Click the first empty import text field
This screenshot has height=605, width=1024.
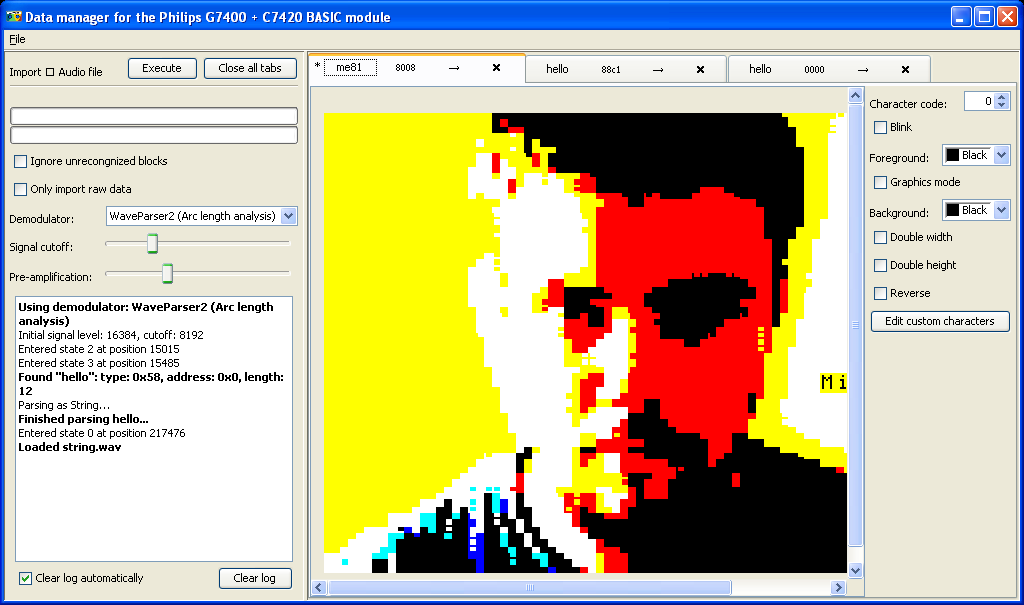pyautogui.click(x=154, y=116)
